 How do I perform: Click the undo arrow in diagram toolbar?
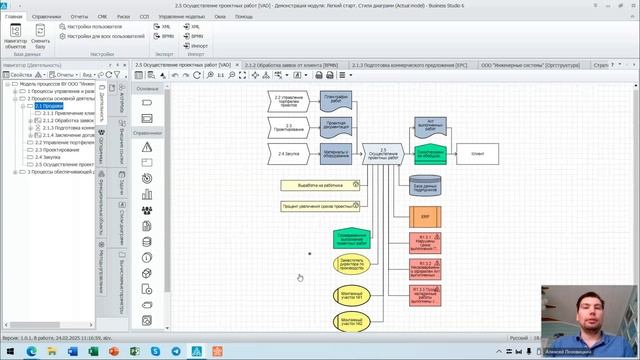point(175,75)
